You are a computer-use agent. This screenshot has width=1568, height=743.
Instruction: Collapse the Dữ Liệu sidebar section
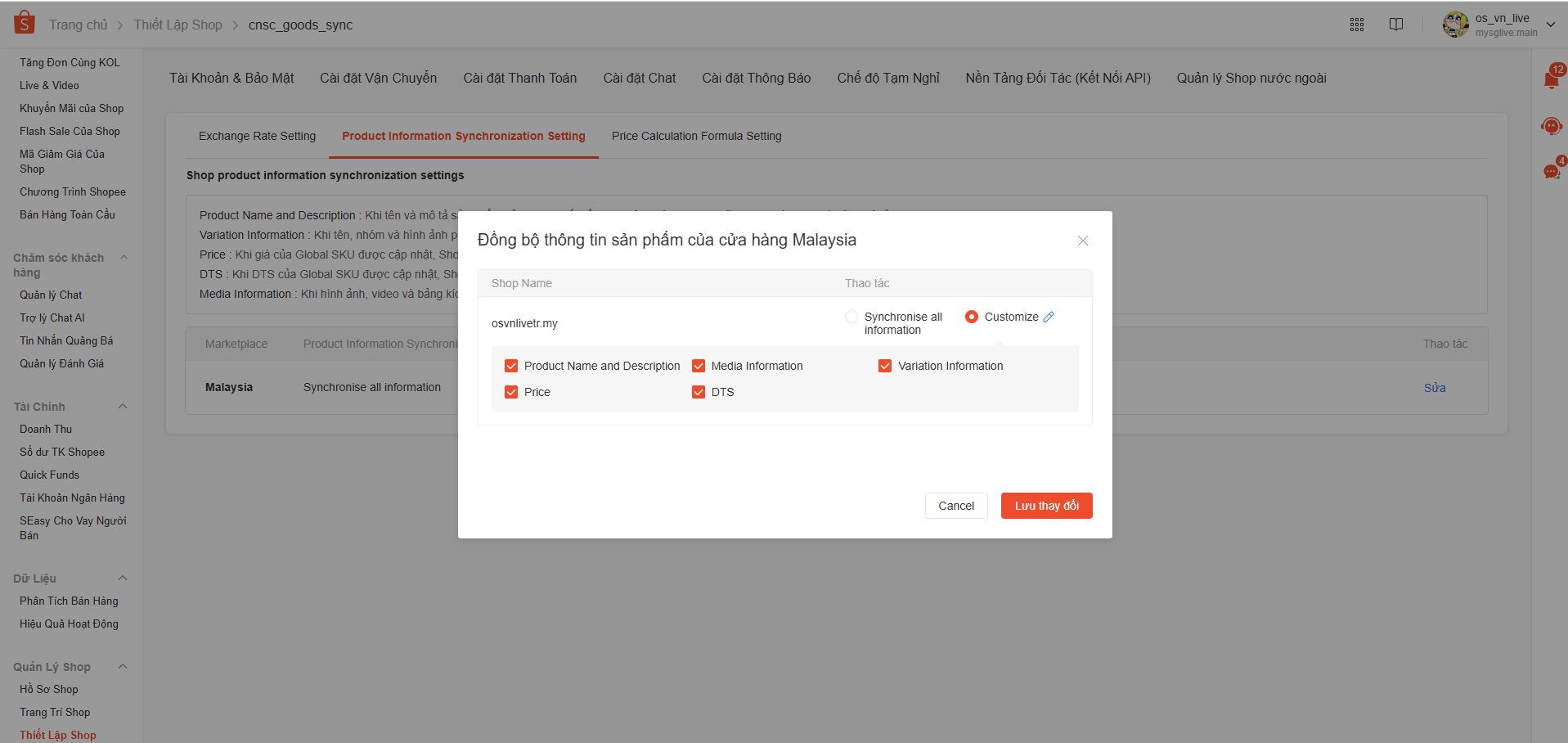pos(123,579)
